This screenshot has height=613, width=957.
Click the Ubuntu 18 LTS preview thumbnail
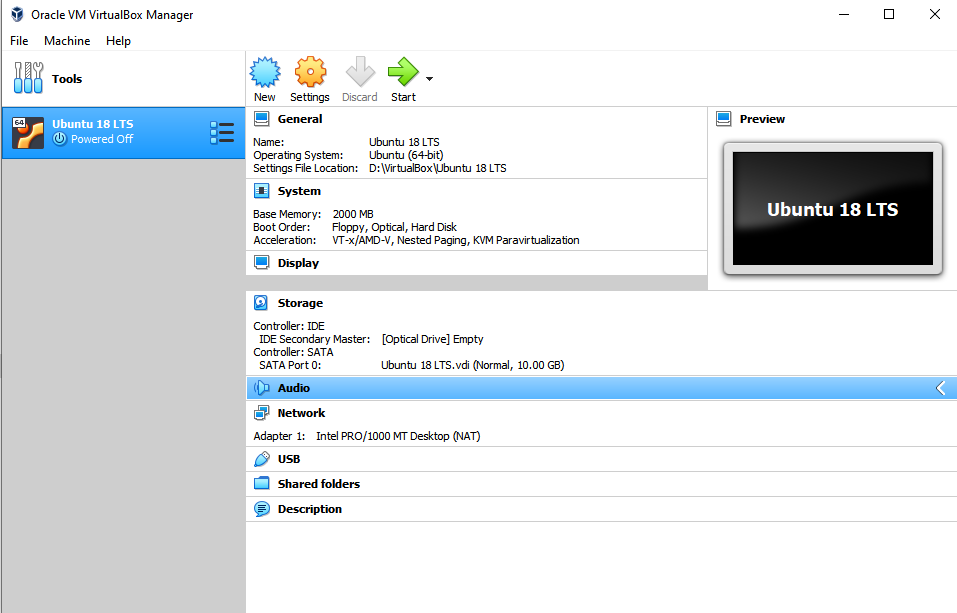pos(832,209)
